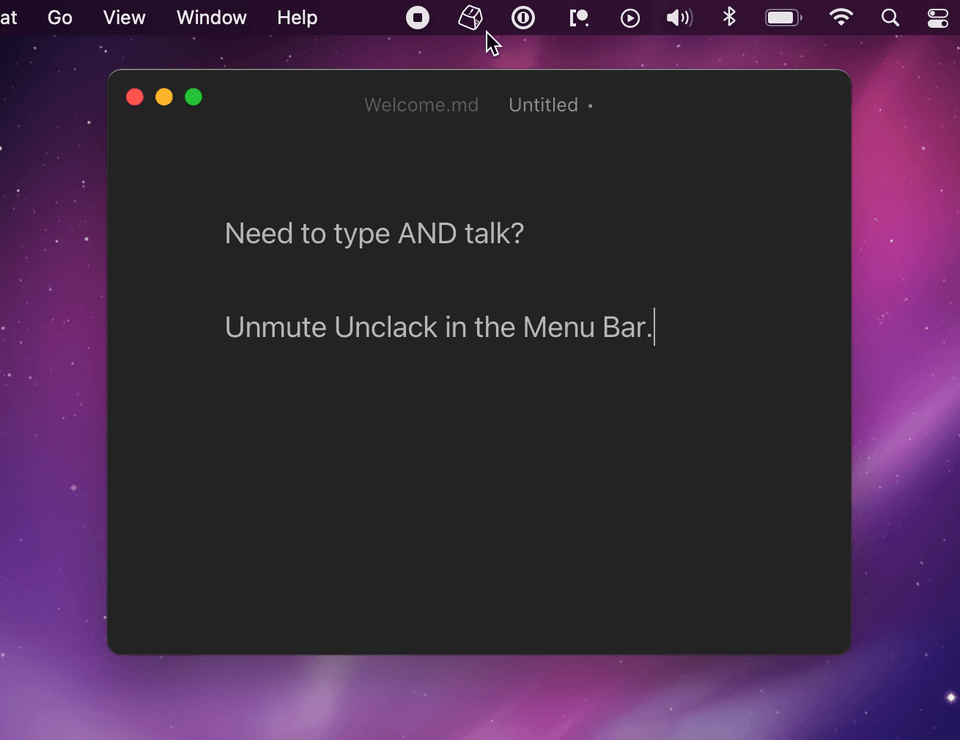Image resolution: width=960 pixels, height=740 pixels.
Task: Close the editor window with red button
Action: coord(135,97)
